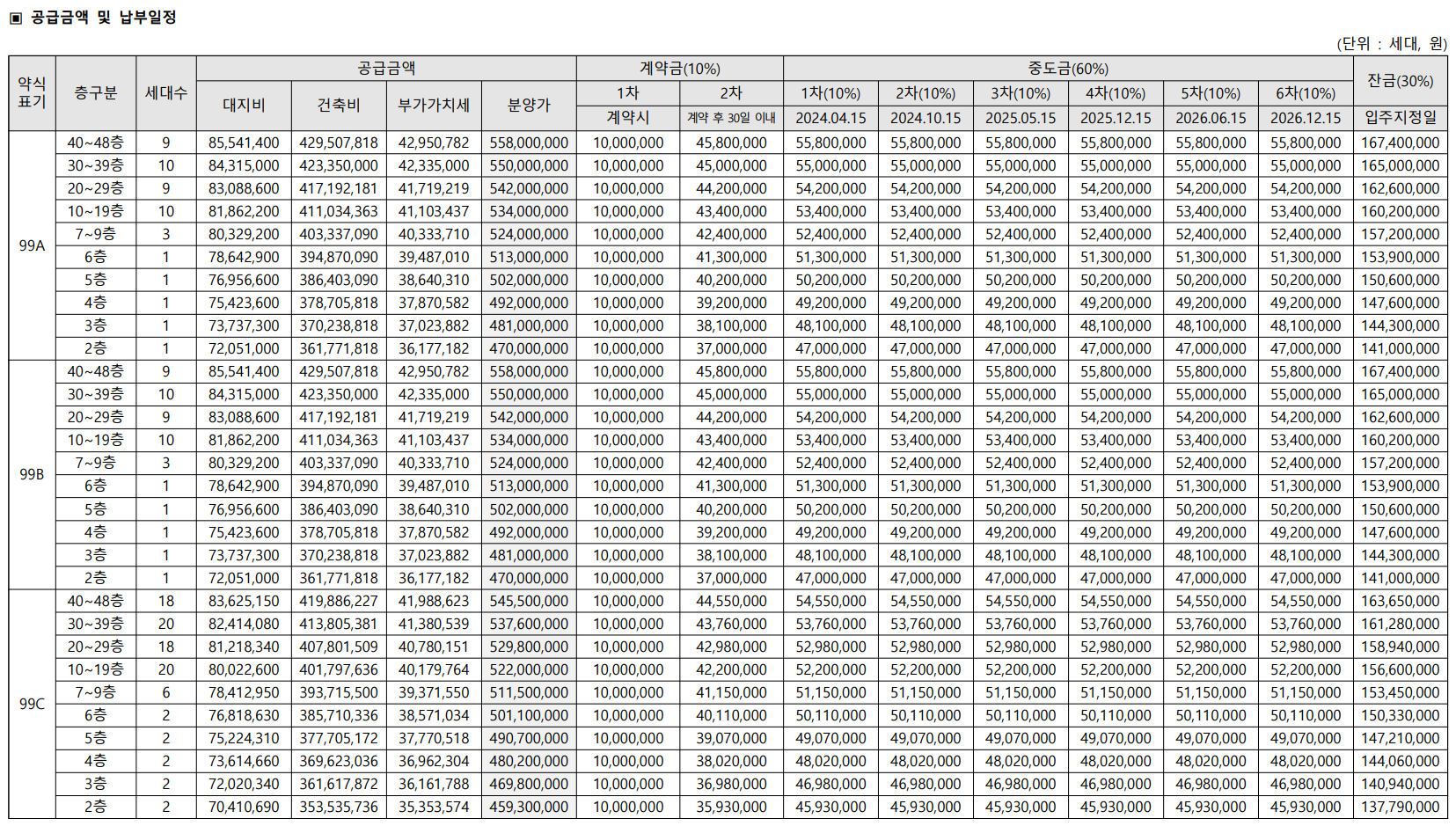The height and width of the screenshot is (826, 1456).
Task: Select the 세대수 column header
Action: [x=165, y=93]
